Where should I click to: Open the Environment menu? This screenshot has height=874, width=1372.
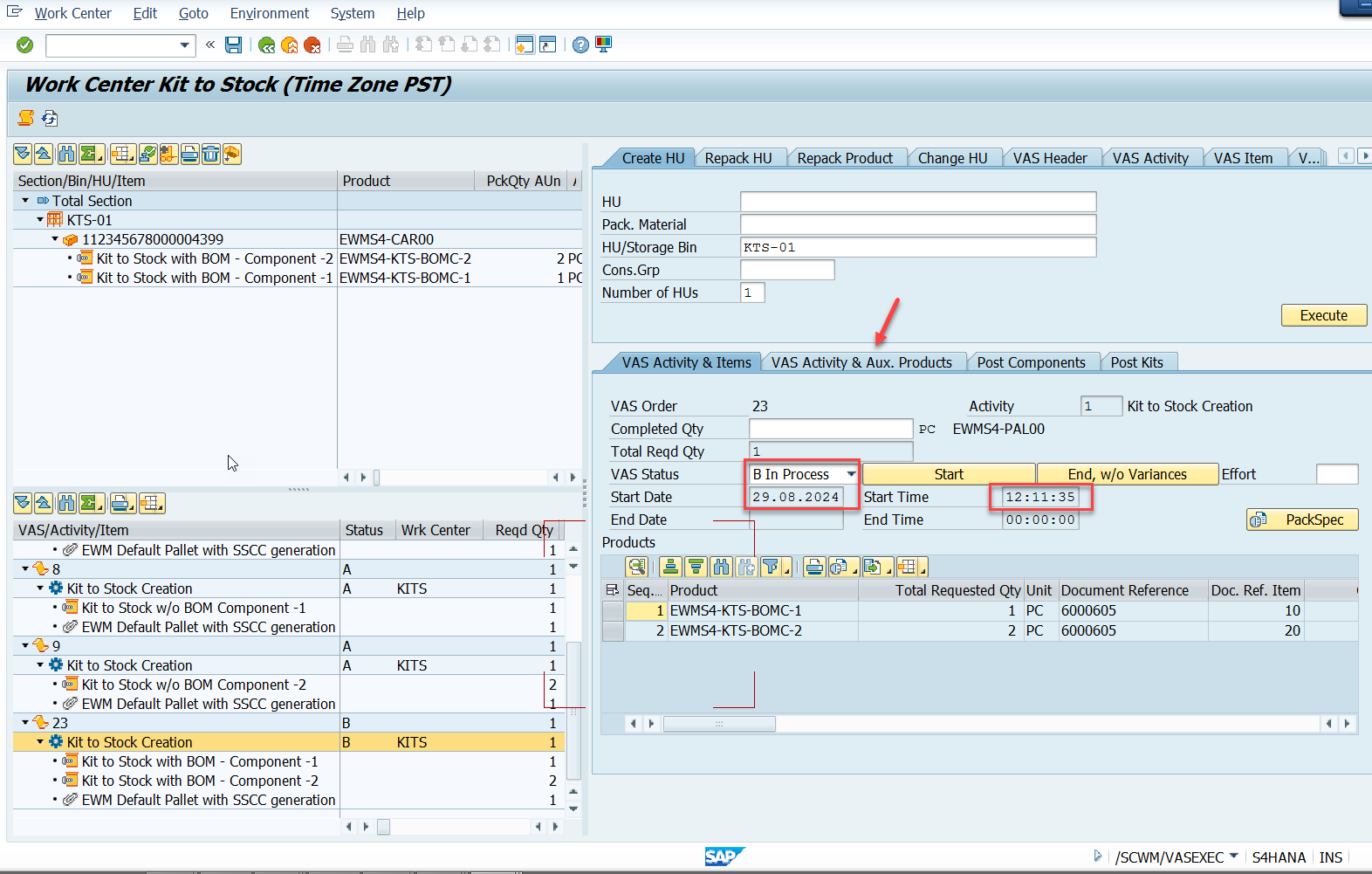(270, 13)
